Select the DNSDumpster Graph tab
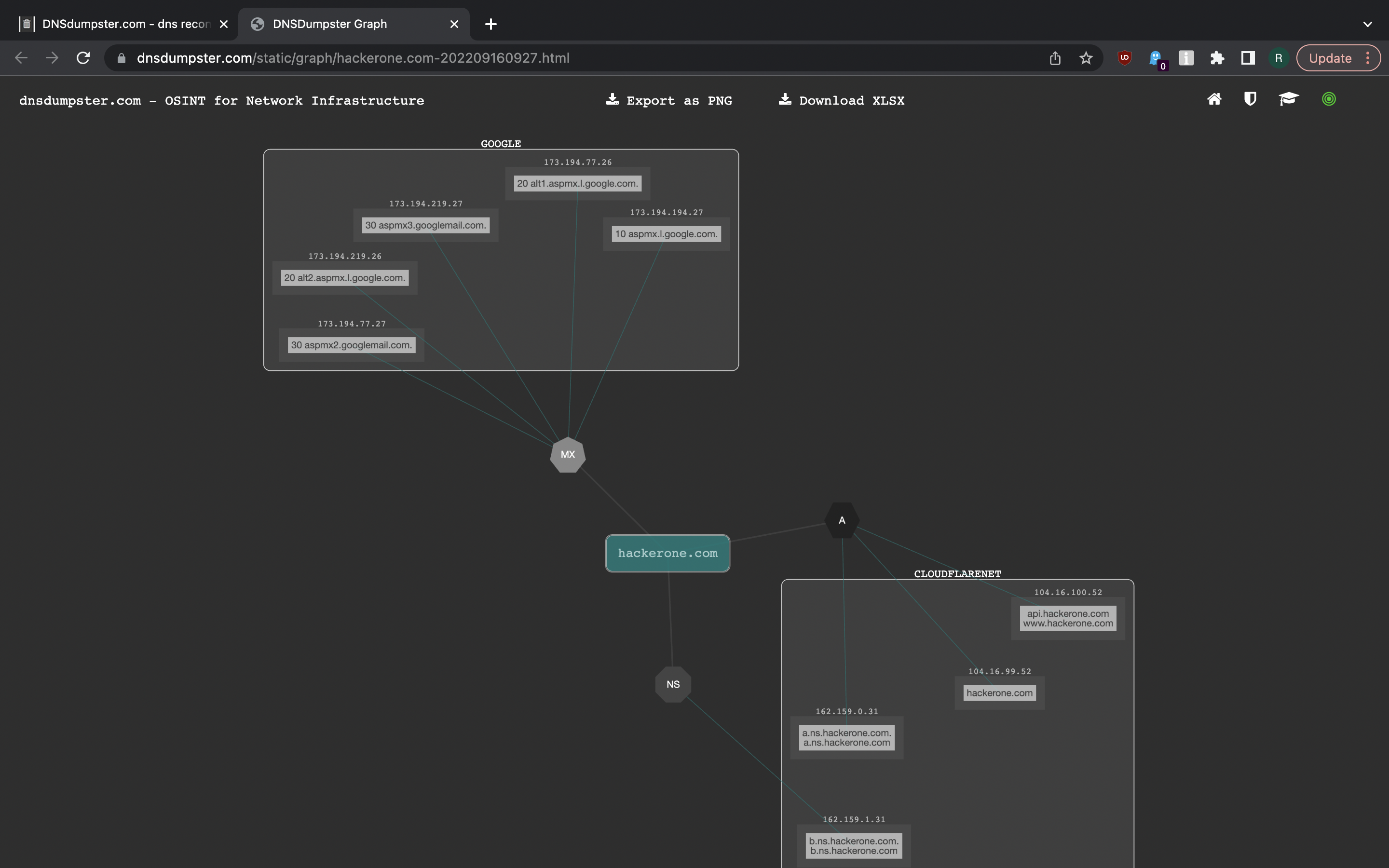Viewport: 1389px width, 868px height. pyautogui.click(x=354, y=24)
